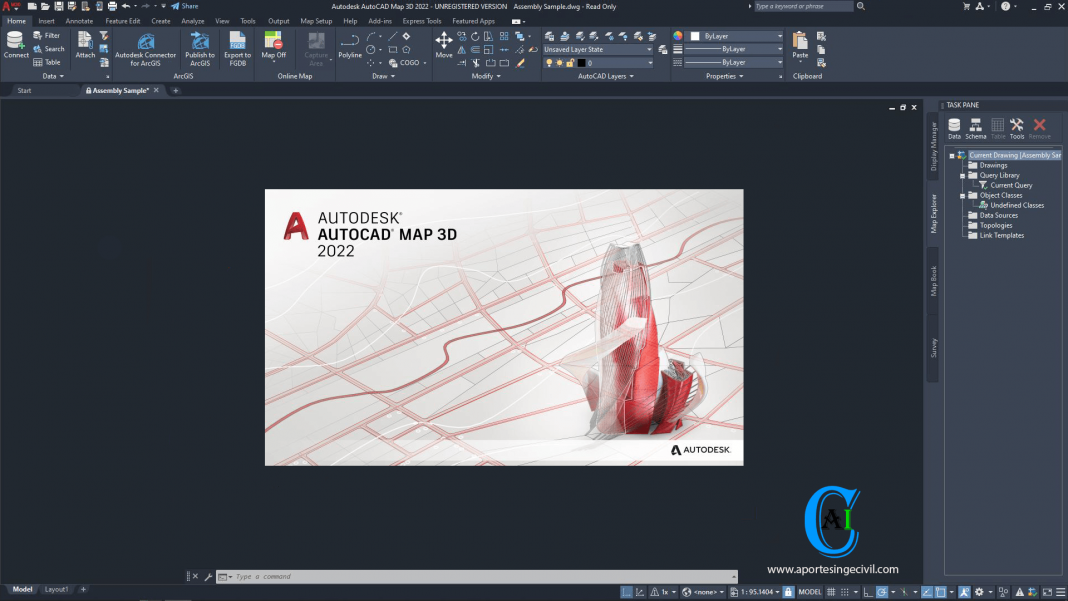Switch to the Annotate ribbon tab

click(x=79, y=20)
